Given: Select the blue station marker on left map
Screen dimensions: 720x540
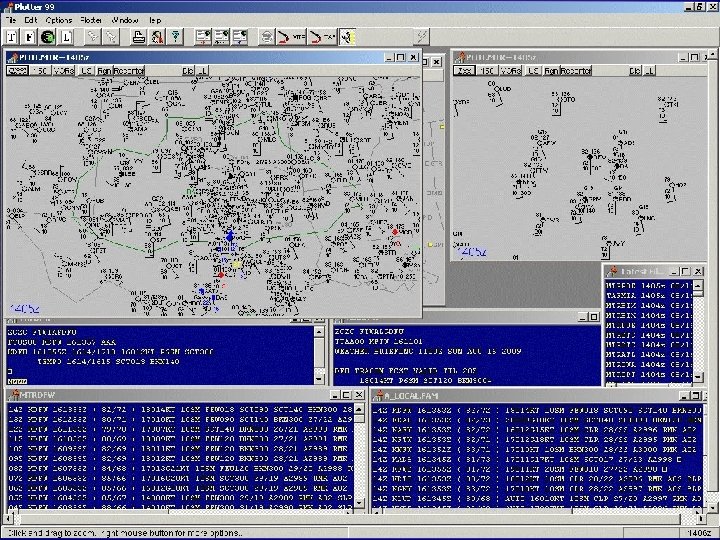Looking at the screenshot, I should [x=230, y=236].
